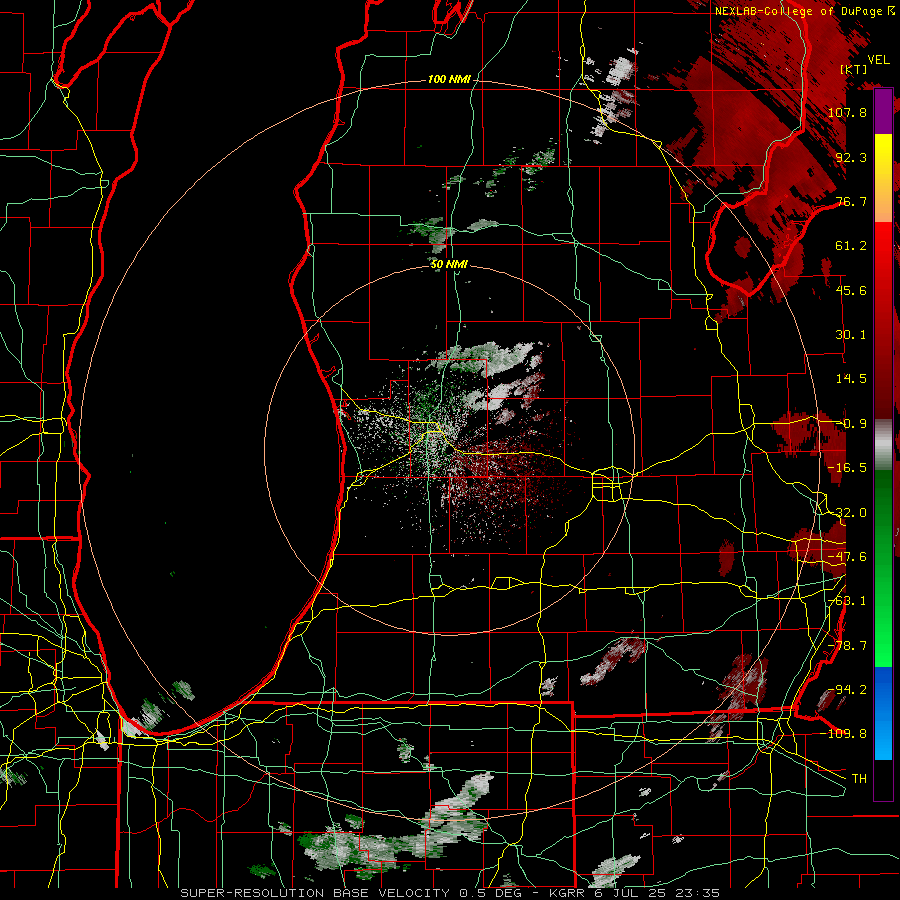Select the 76.7 velocity scale value

851,201
